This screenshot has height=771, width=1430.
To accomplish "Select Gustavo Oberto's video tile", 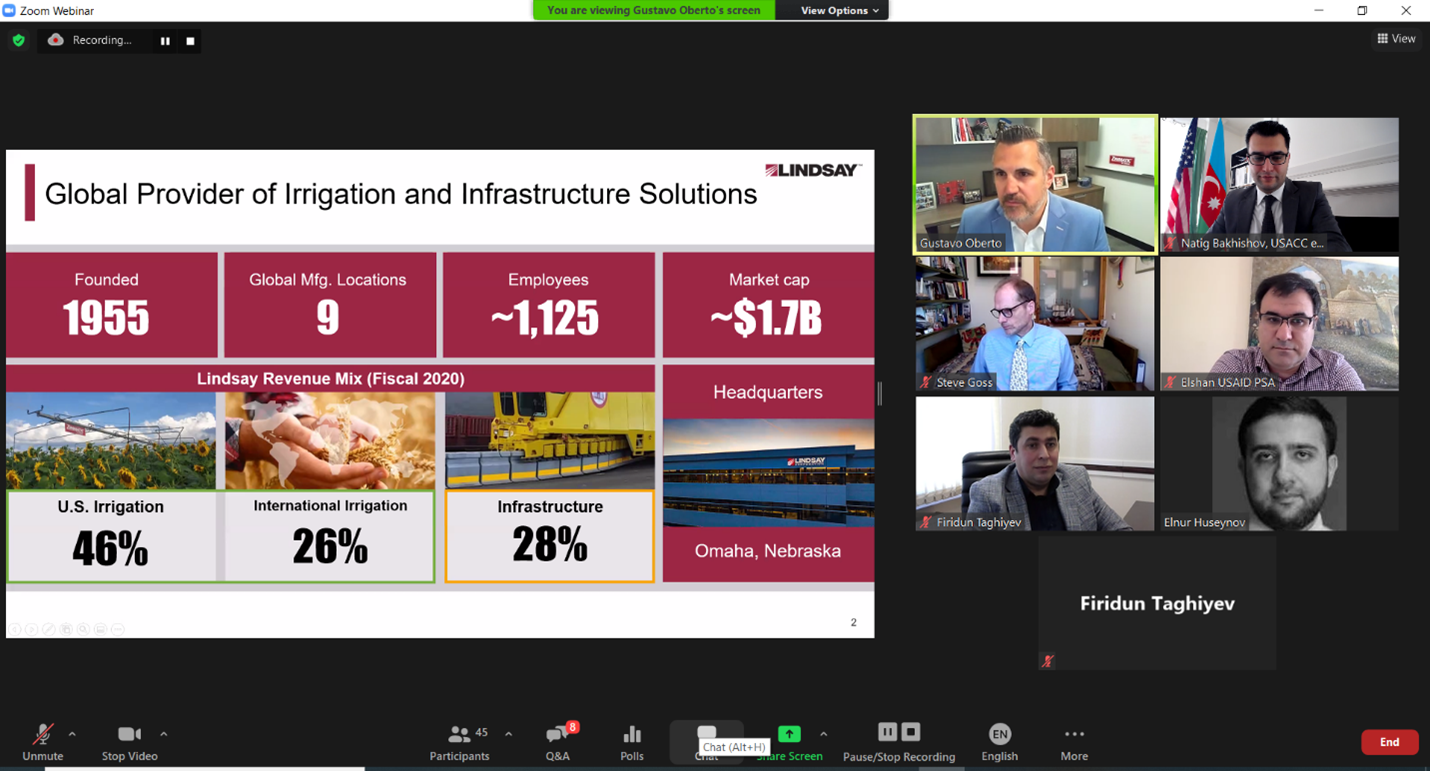I will click(x=1035, y=184).
